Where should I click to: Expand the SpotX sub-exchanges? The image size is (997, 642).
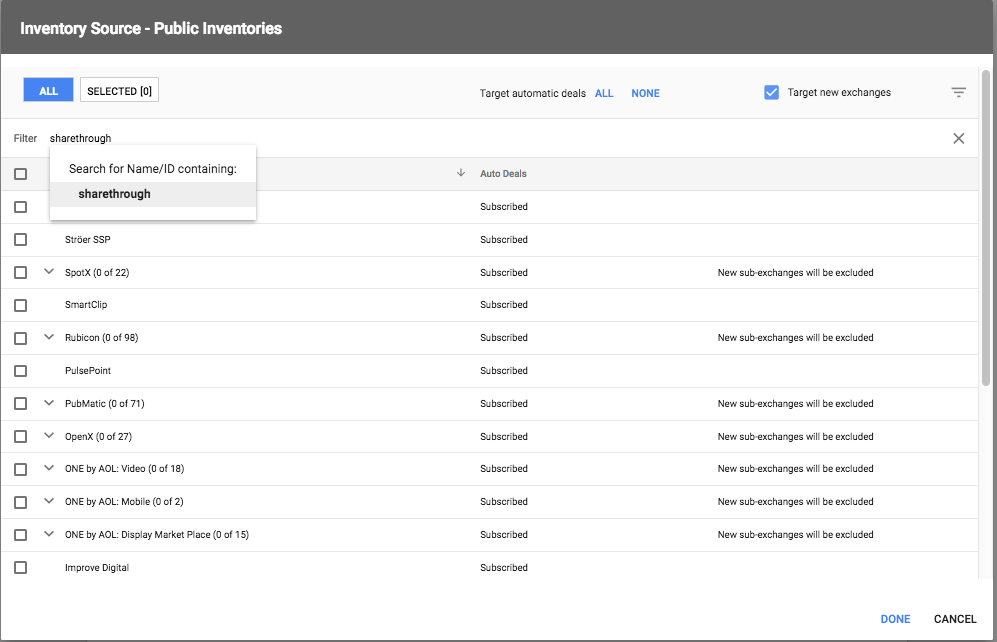49,272
